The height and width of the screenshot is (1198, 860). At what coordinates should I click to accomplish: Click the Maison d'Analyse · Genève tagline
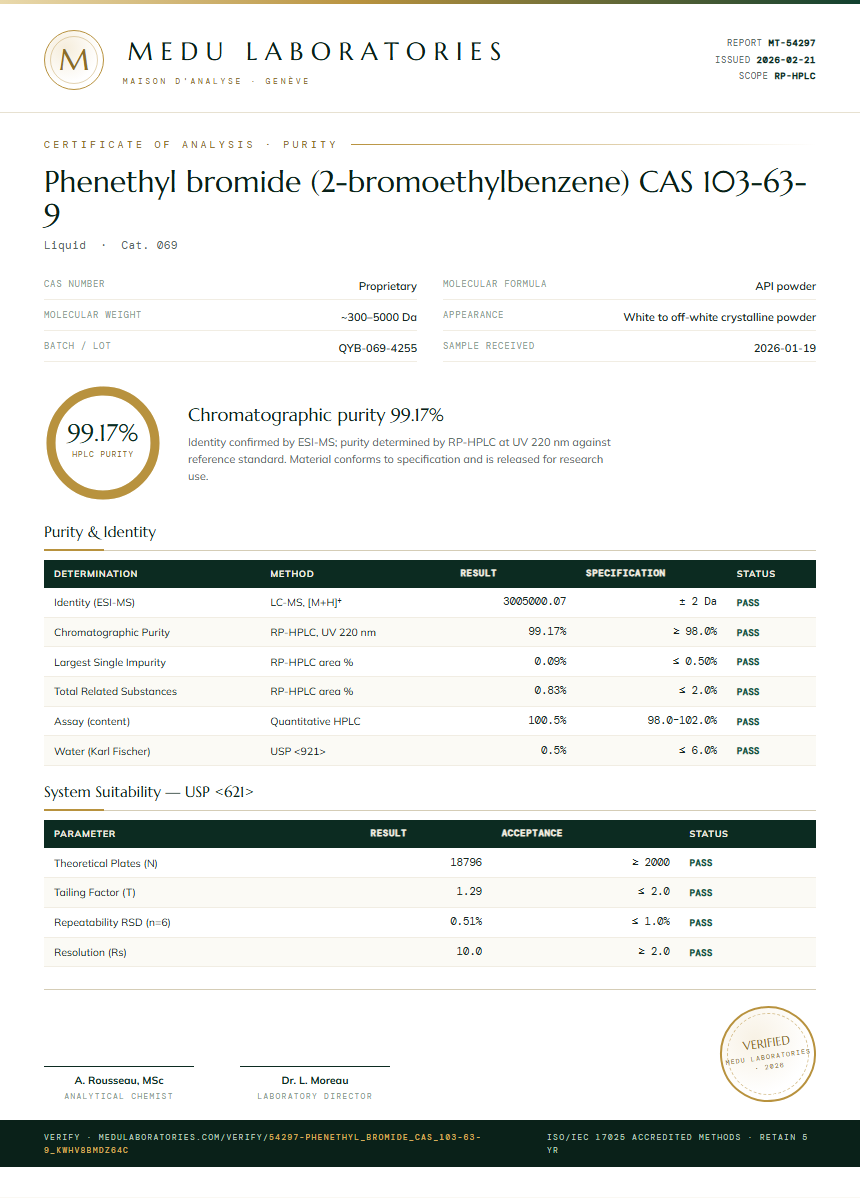tap(216, 81)
